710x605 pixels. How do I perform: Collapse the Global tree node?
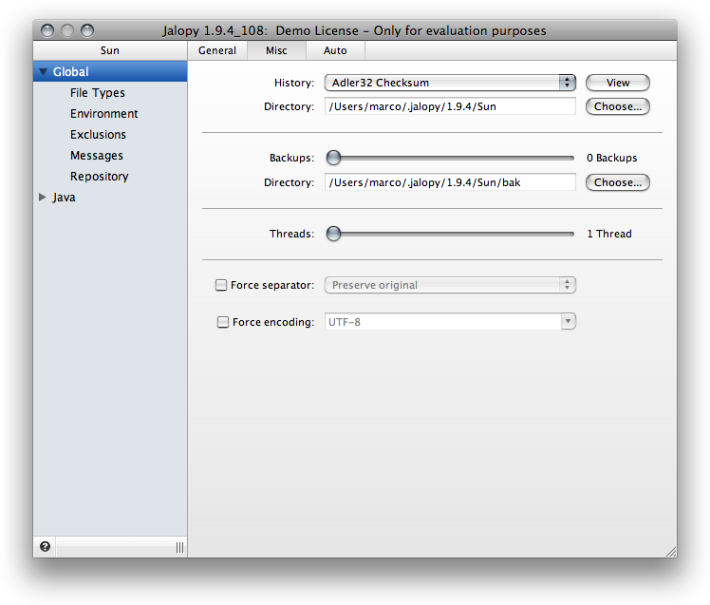[x=43, y=72]
